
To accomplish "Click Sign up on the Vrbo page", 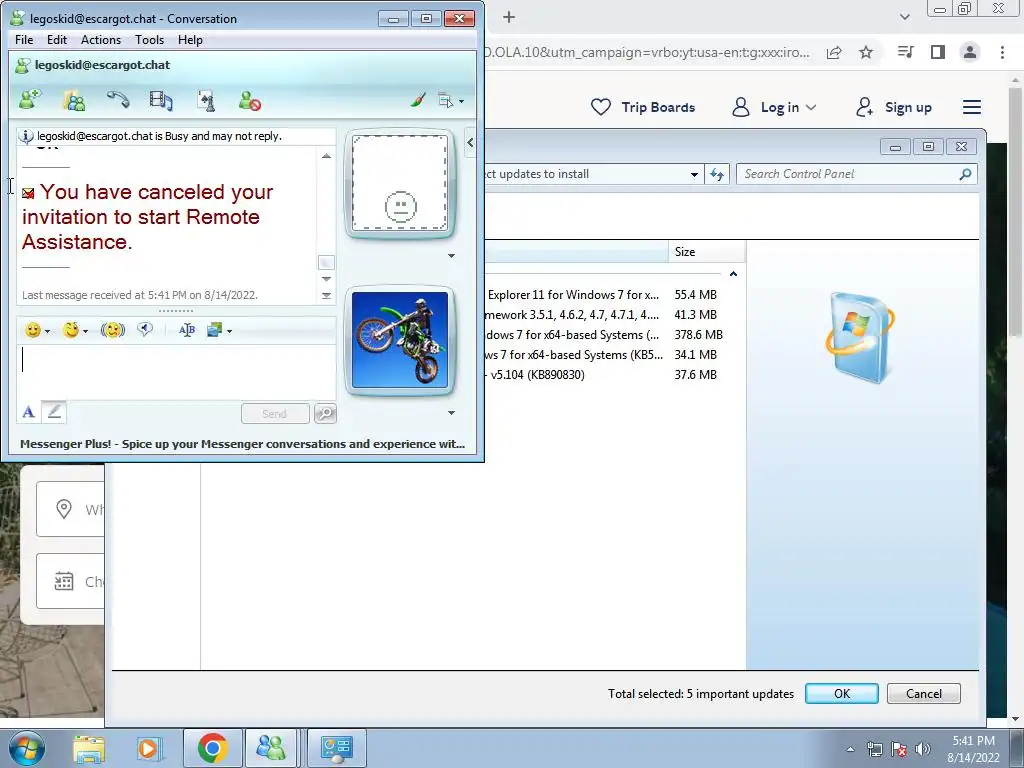I will pyautogui.click(x=894, y=107).
